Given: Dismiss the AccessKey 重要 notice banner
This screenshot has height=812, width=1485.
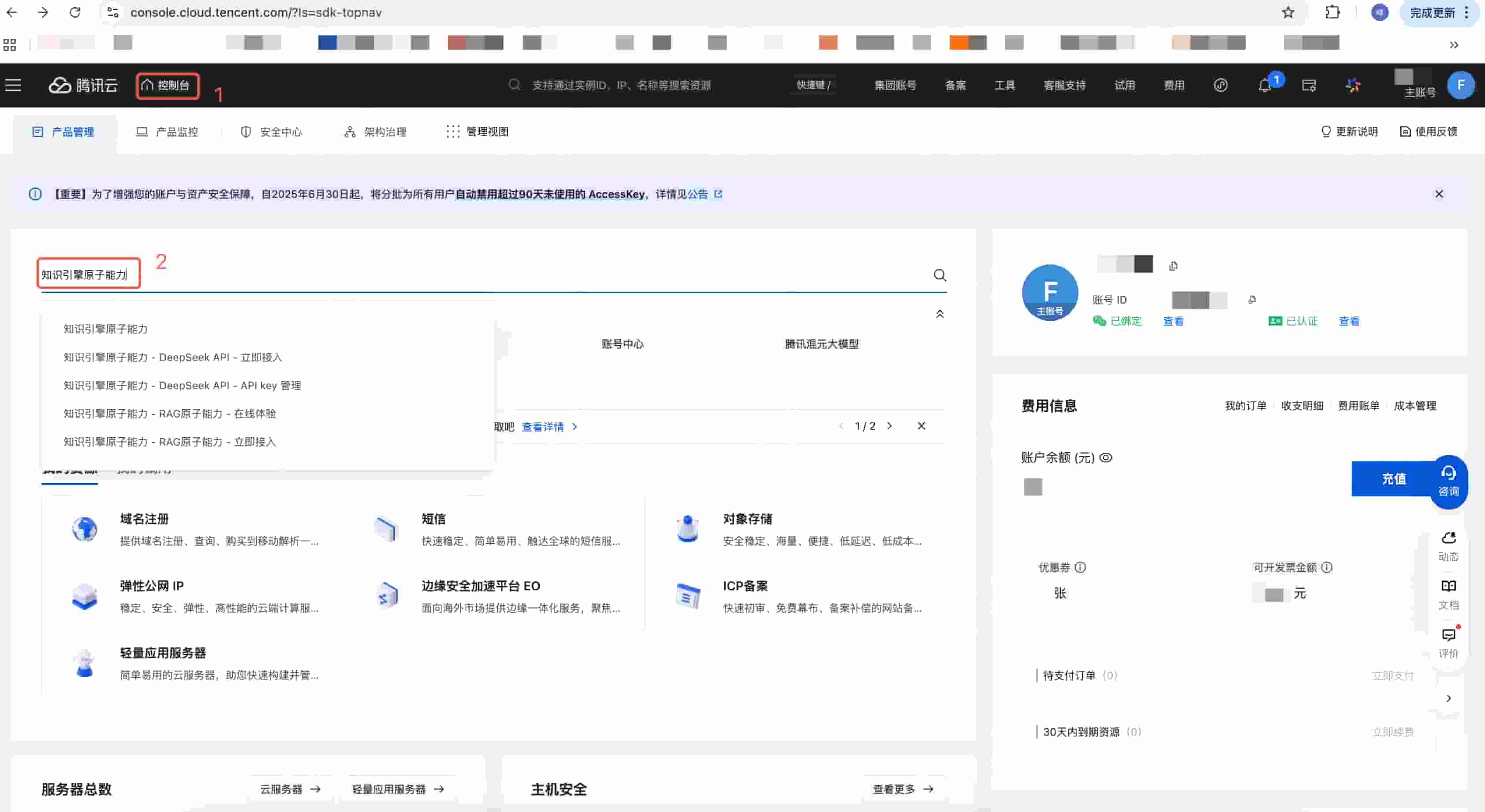Looking at the screenshot, I should pos(1440,194).
